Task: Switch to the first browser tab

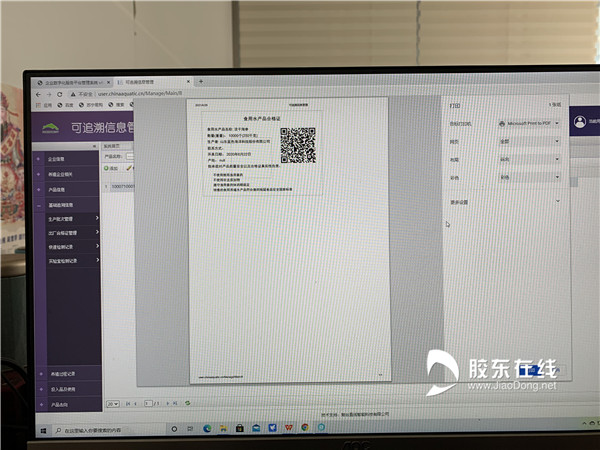Action: (x=73, y=82)
